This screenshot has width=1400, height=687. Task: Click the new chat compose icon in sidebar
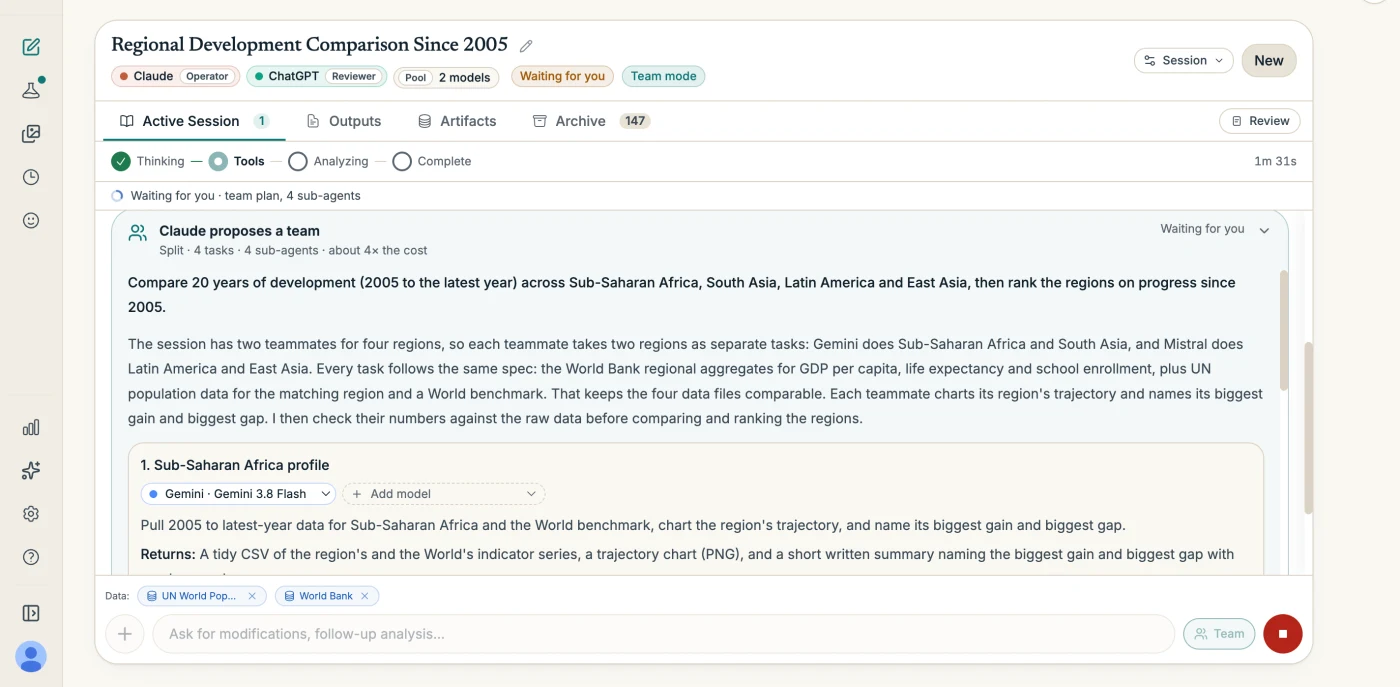click(x=31, y=47)
